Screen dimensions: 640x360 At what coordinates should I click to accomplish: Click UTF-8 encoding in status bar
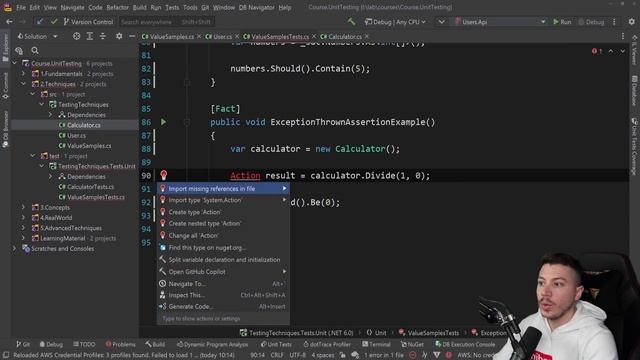point(297,355)
